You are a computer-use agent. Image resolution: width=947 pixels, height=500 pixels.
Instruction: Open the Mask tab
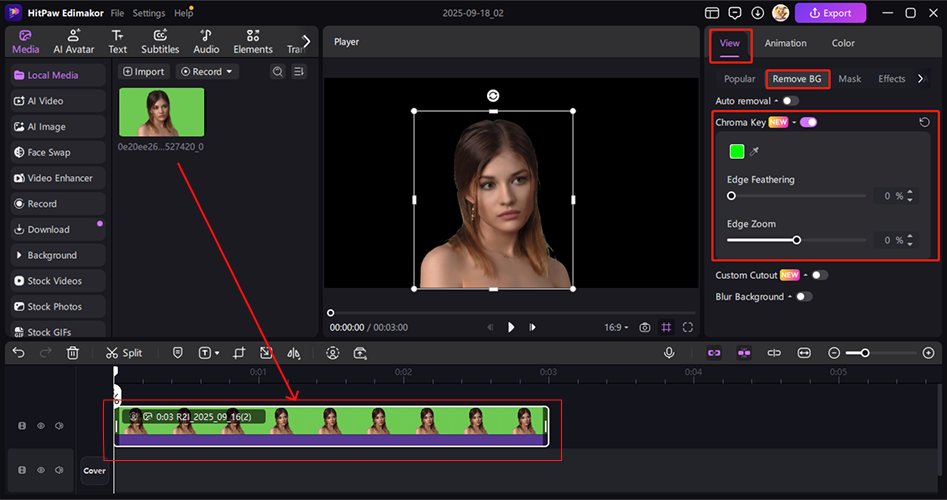(849, 79)
